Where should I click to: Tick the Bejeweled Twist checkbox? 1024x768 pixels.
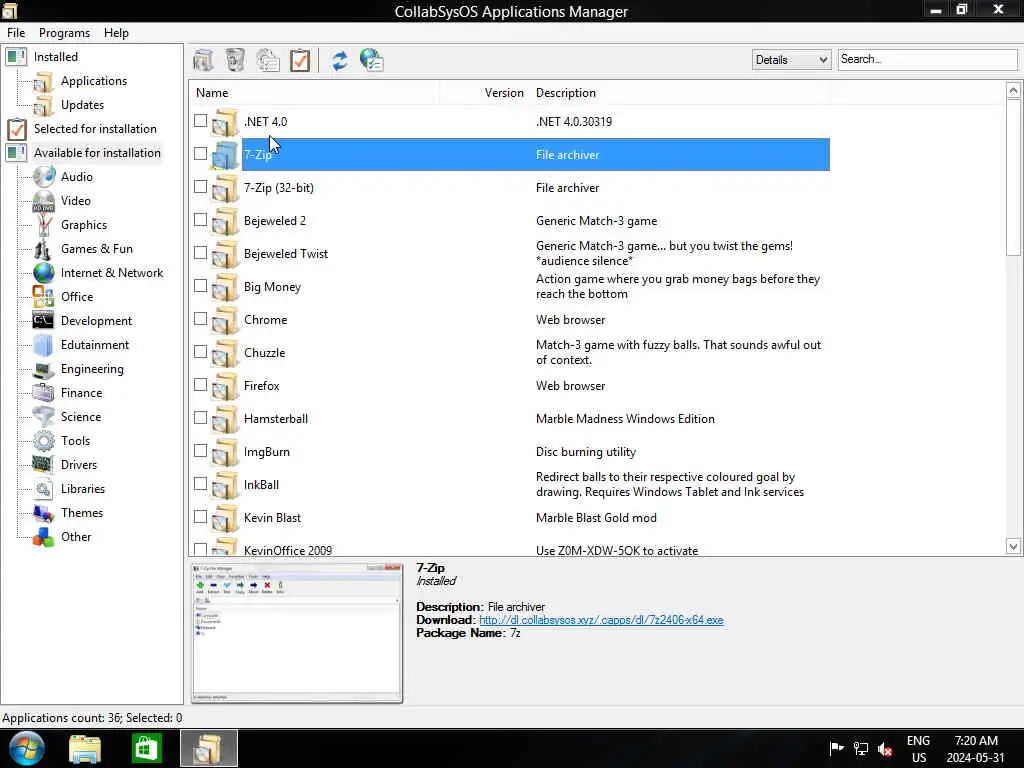point(200,253)
